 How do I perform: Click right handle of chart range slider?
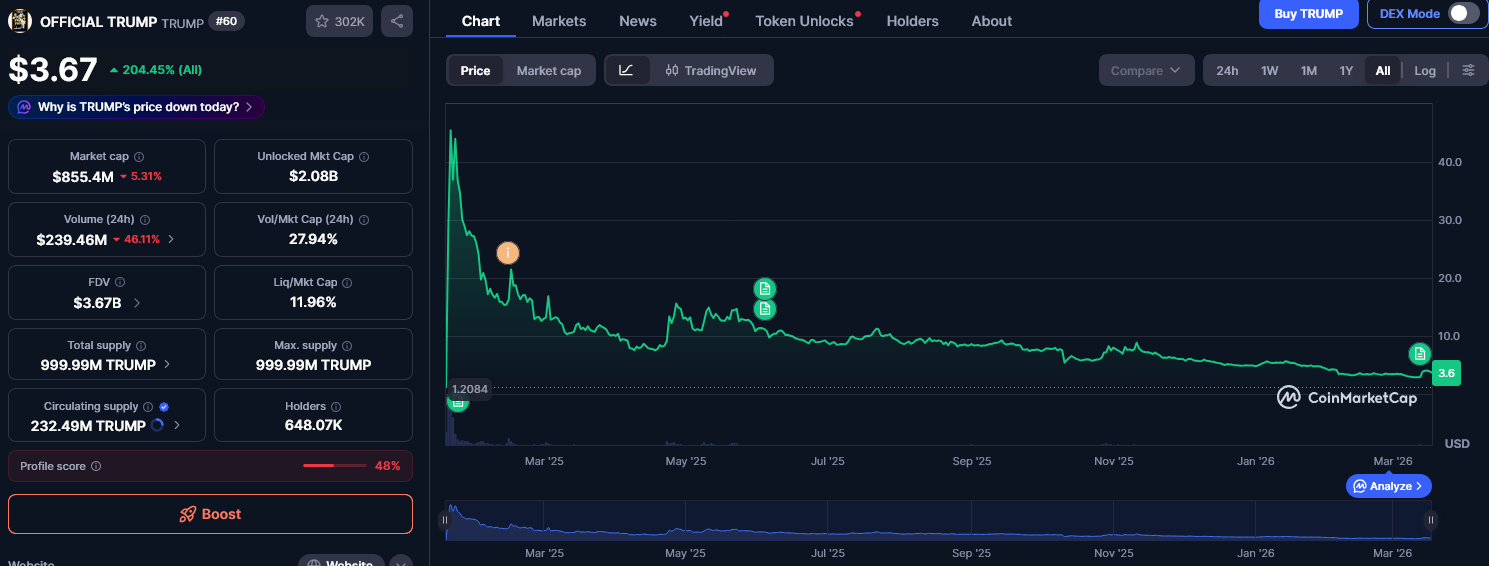pos(1431,520)
